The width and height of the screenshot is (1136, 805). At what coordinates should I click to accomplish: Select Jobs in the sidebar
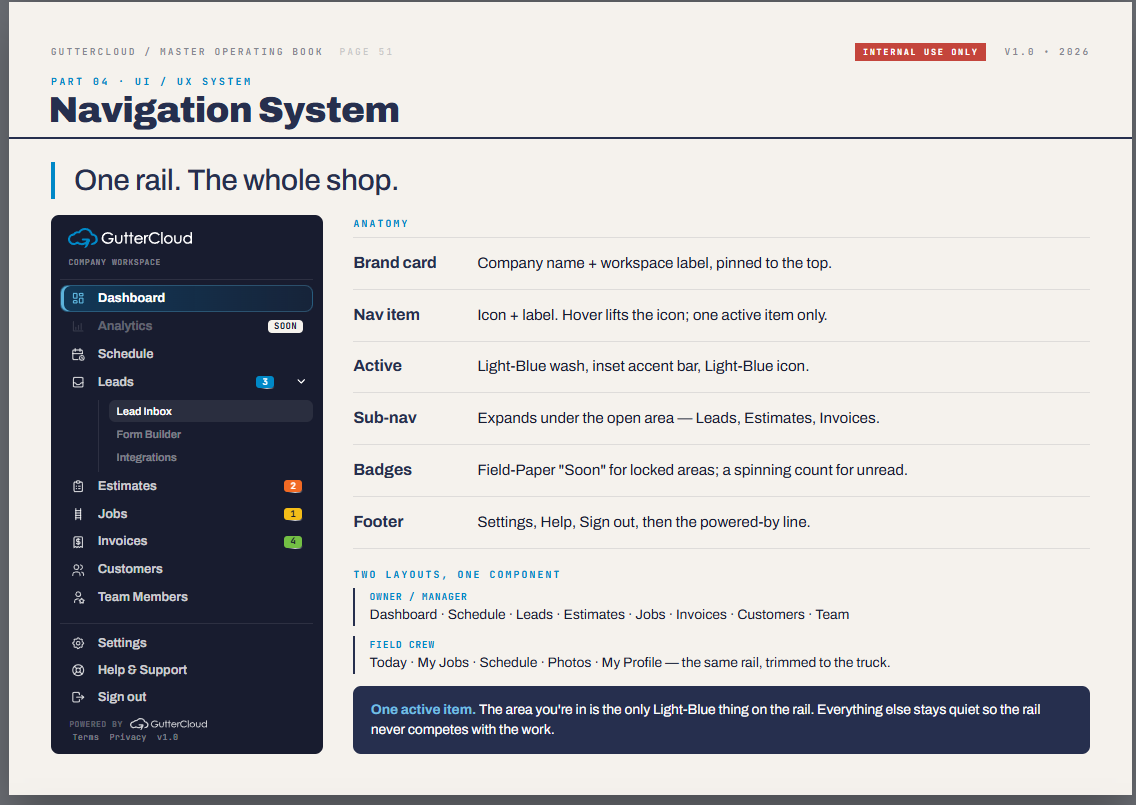[x=187, y=514]
